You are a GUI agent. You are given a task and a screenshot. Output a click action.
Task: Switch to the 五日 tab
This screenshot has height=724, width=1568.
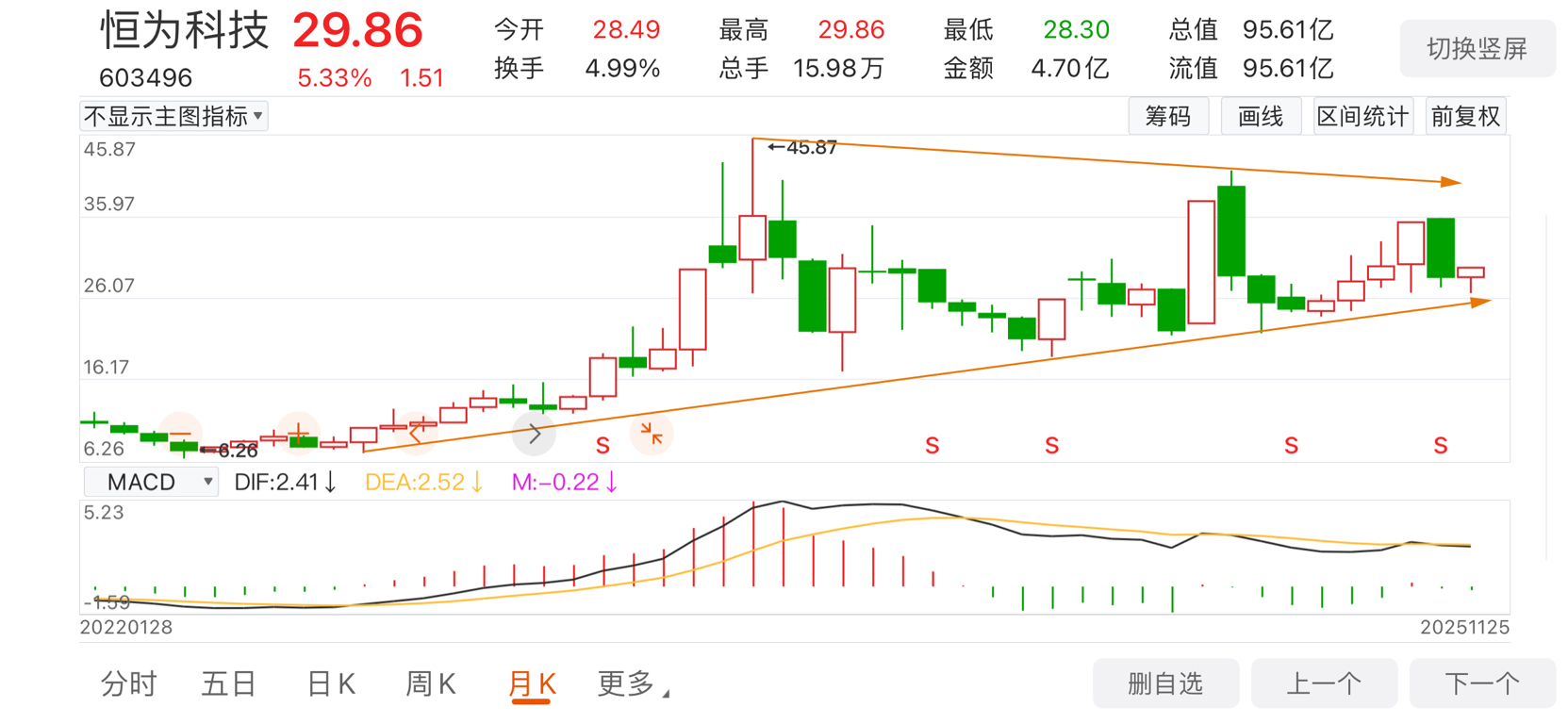pyautogui.click(x=229, y=683)
